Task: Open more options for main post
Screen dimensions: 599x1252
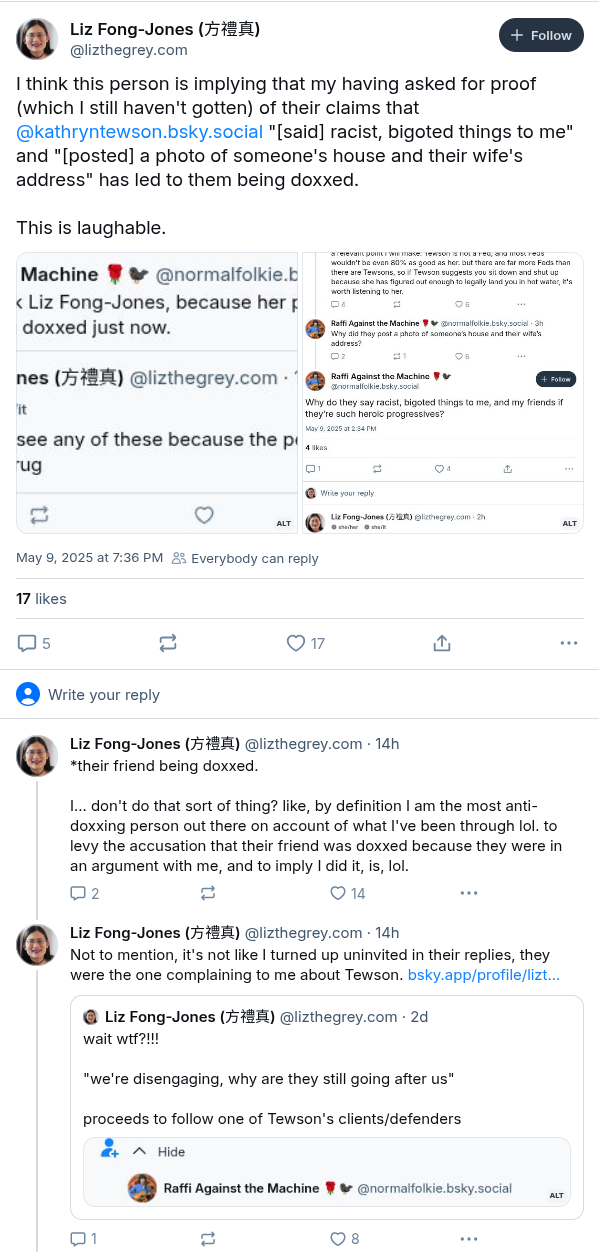Action: (569, 643)
